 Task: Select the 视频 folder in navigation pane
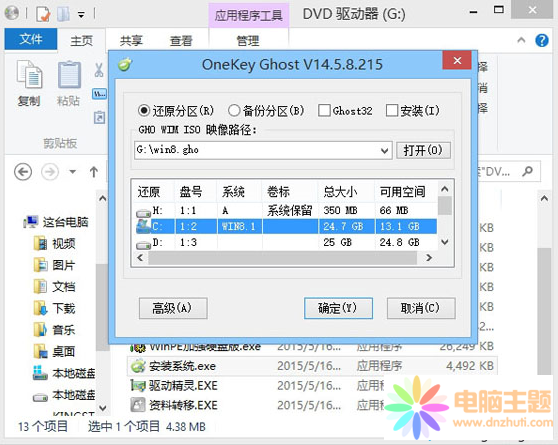(55, 244)
